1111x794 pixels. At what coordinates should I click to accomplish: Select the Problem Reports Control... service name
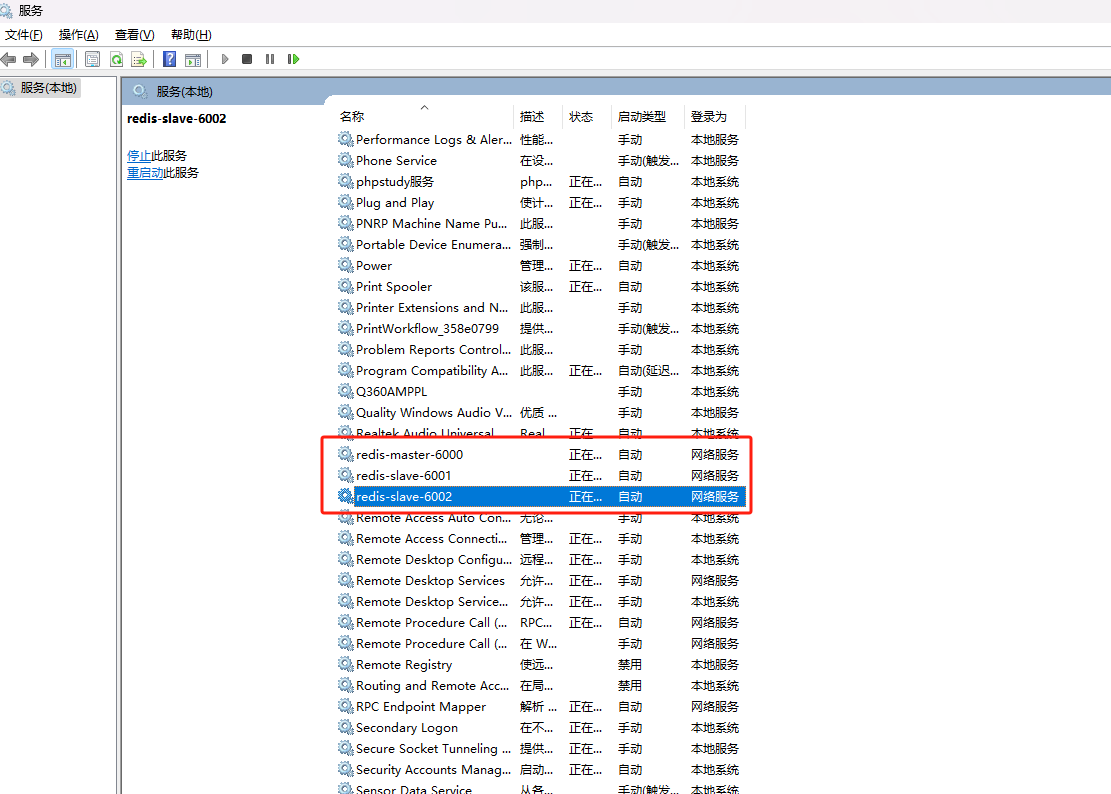coord(434,350)
